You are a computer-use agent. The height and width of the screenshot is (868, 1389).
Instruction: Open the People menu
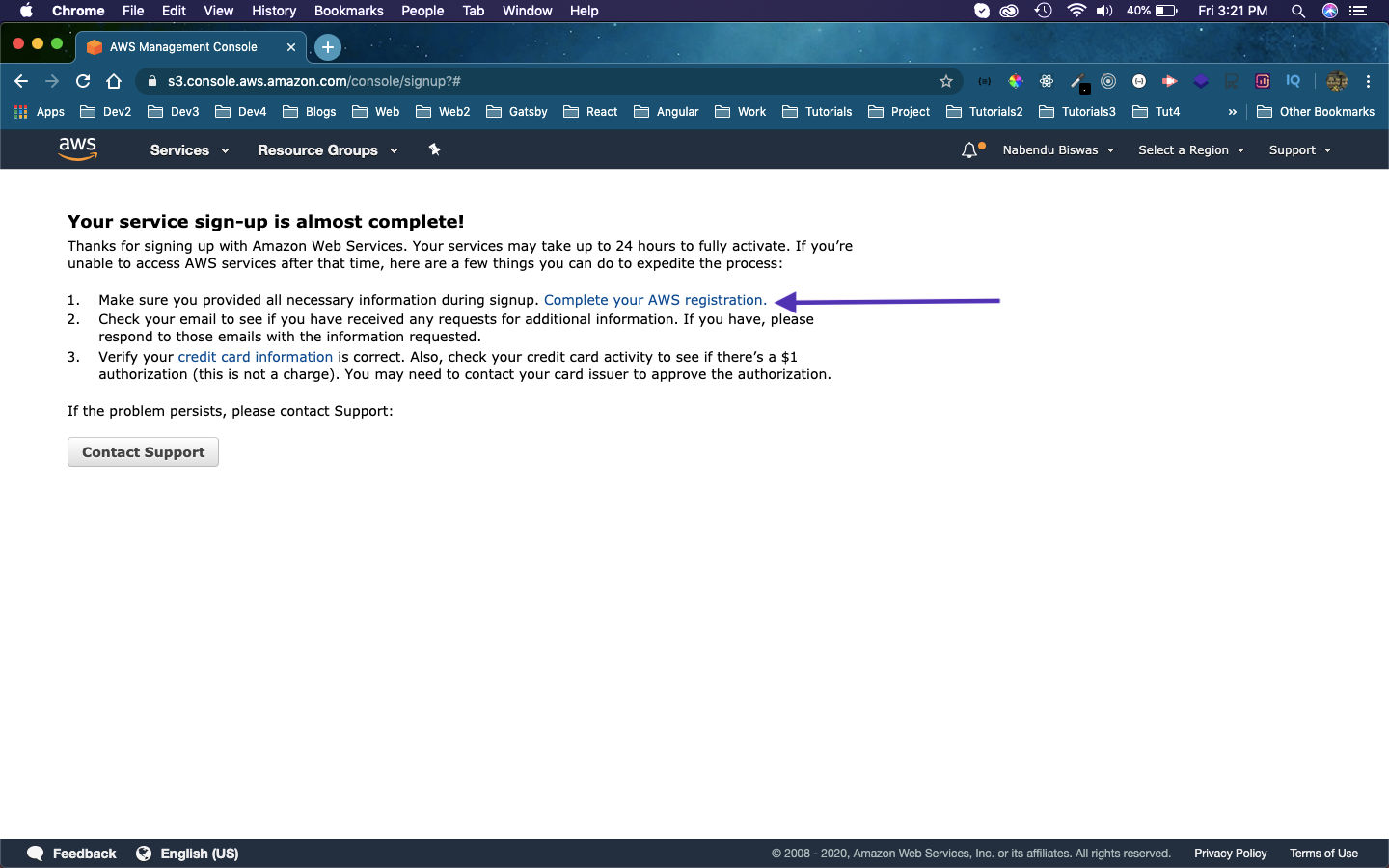[422, 11]
